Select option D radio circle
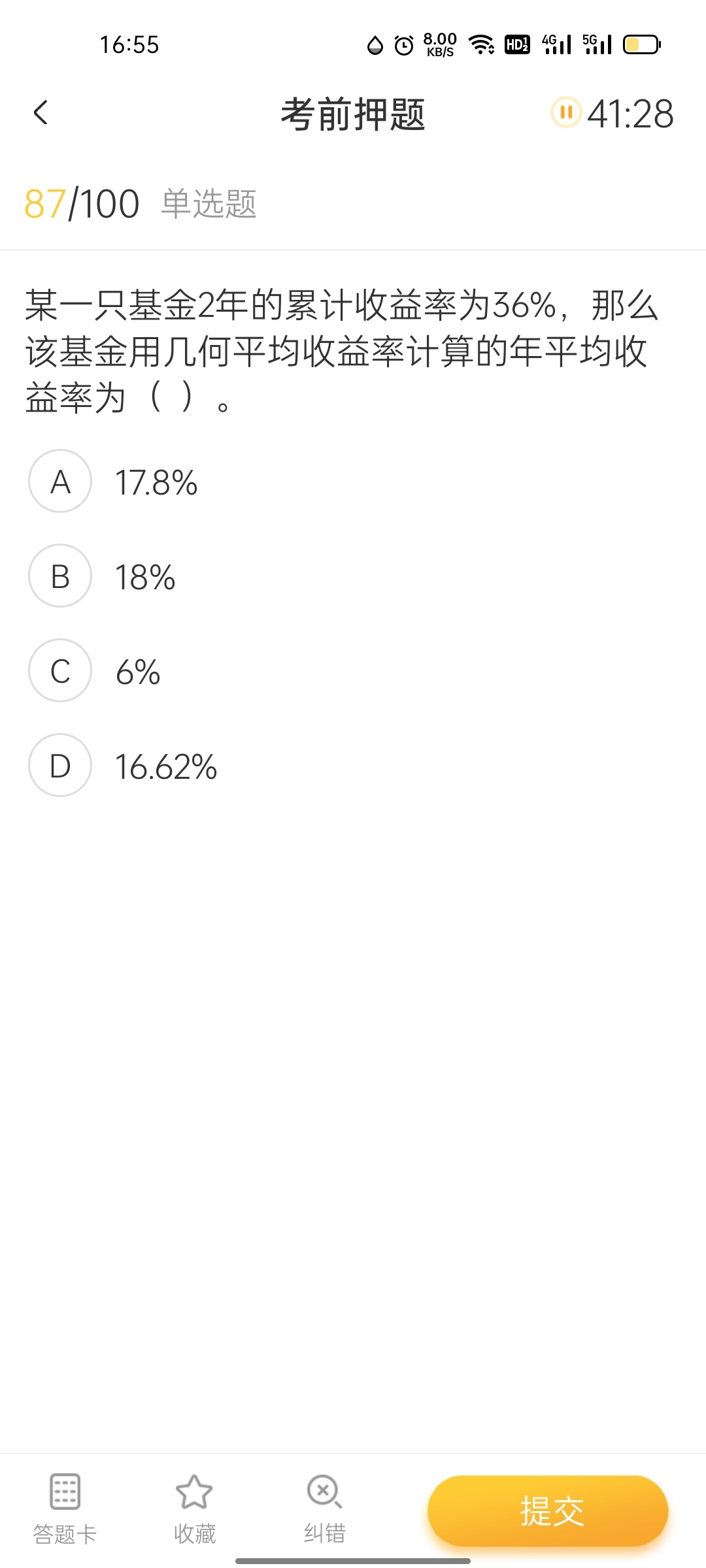This screenshot has height=1568, width=706. tap(60, 766)
